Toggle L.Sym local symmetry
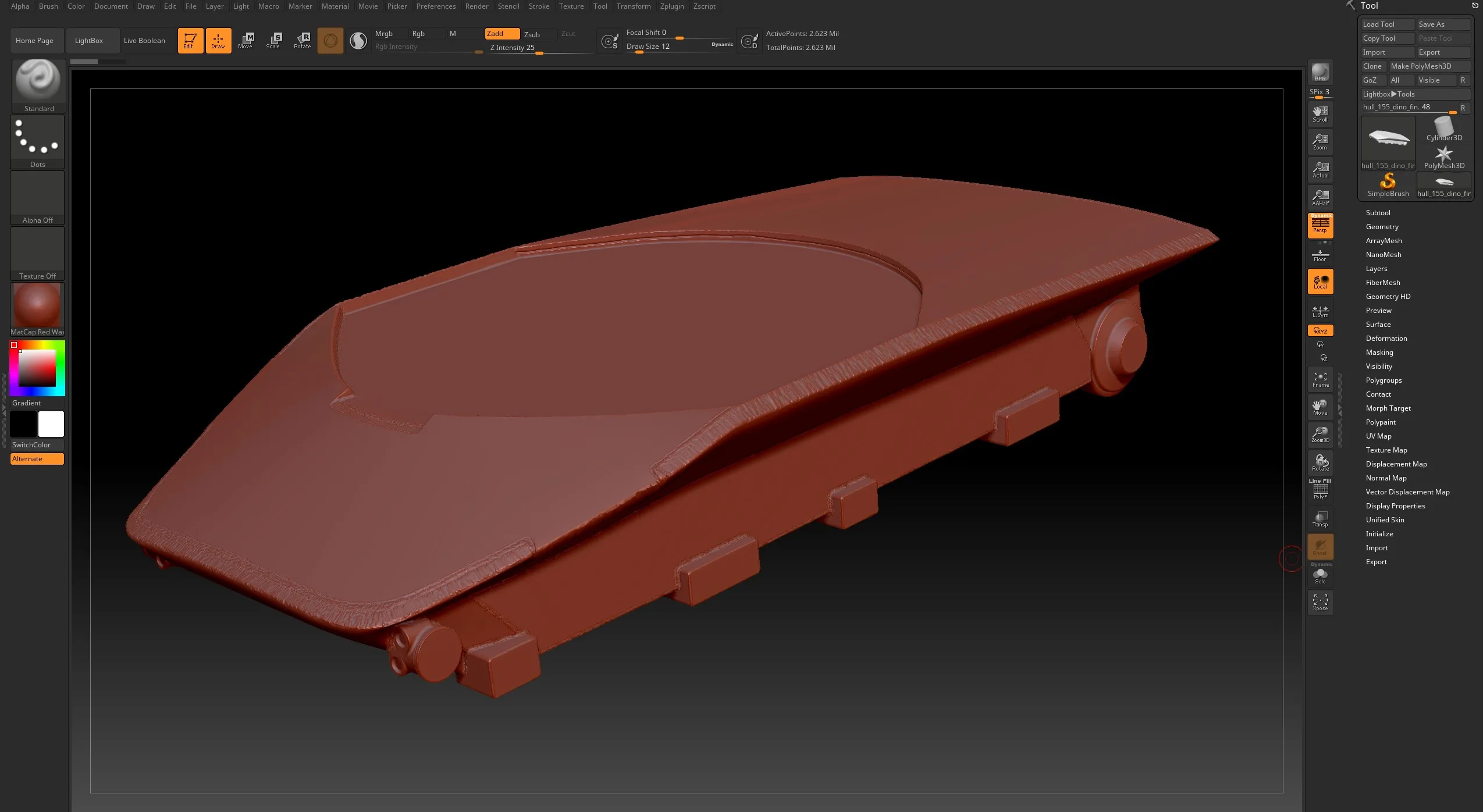The height and width of the screenshot is (812, 1483). [1320, 311]
